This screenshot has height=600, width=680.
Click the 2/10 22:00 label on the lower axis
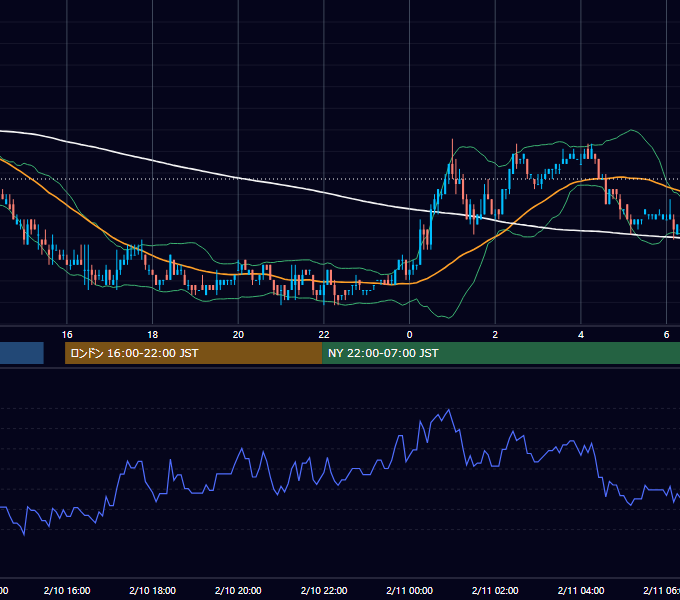click(x=324, y=590)
